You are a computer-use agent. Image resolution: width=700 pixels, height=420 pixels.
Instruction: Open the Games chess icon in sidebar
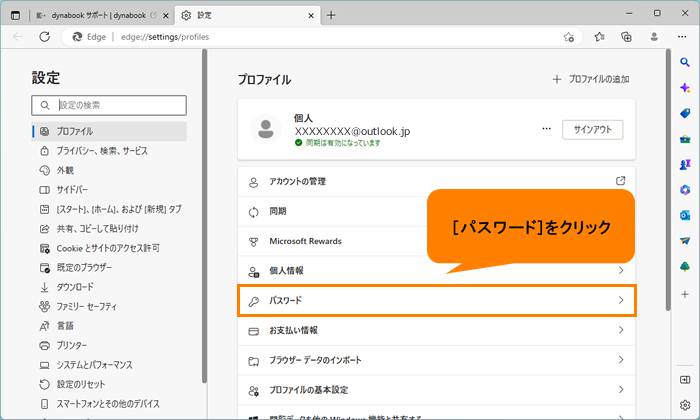click(685, 165)
